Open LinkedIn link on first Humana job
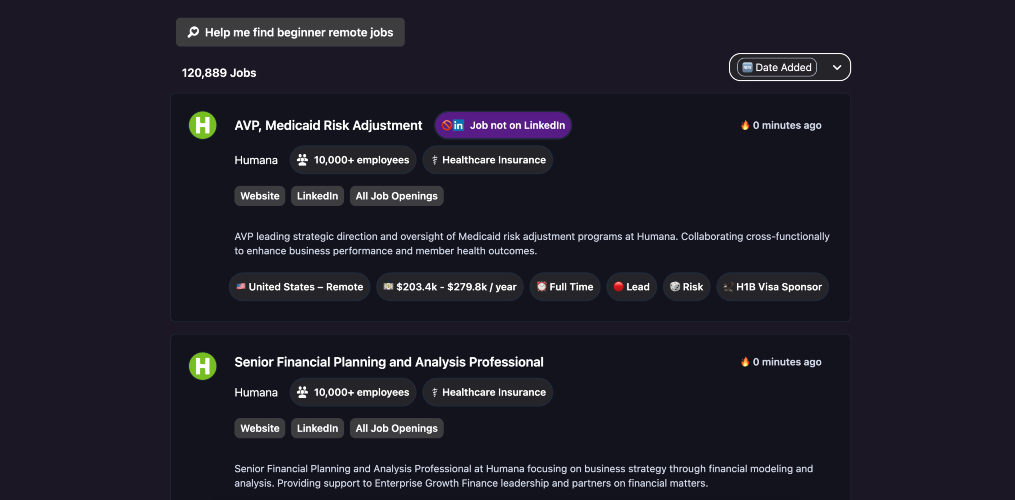Viewport: 1015px width, 500px height. 317,196
